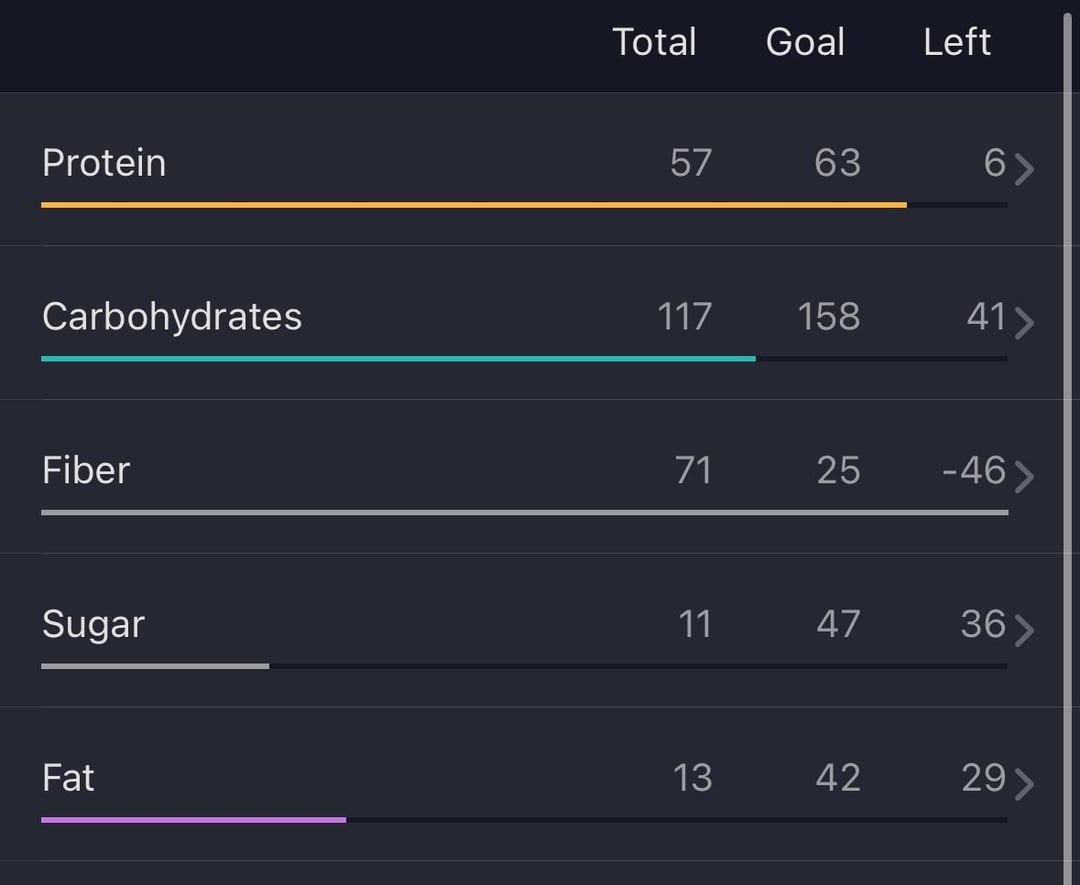Tap the Protein goal value 63
This screenshot has width=1080, height=885.
837,163
